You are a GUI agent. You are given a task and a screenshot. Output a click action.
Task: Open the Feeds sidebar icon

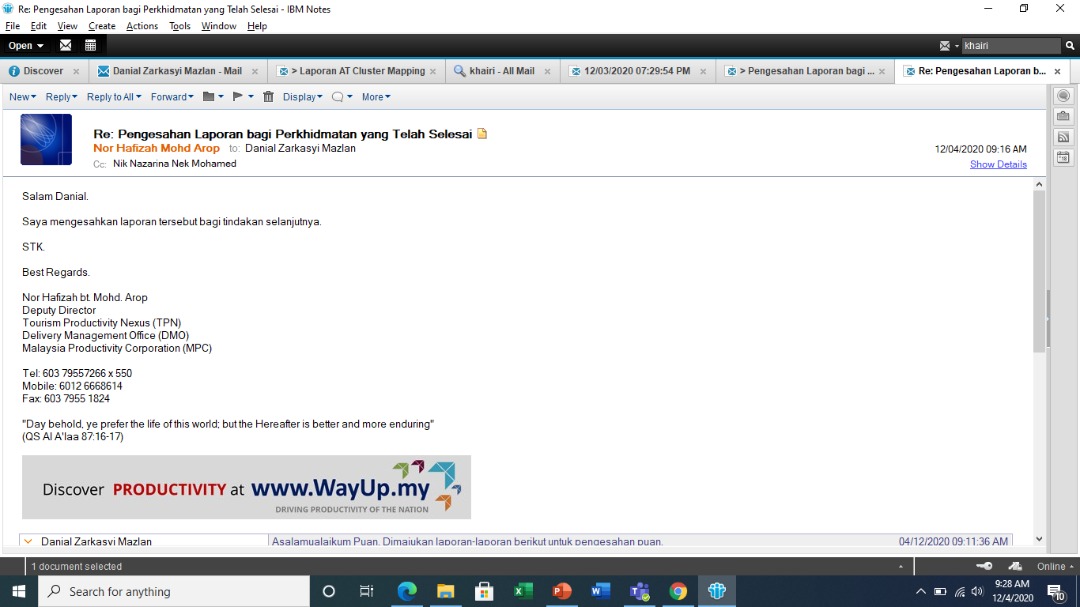click(x=1063, y=137)
